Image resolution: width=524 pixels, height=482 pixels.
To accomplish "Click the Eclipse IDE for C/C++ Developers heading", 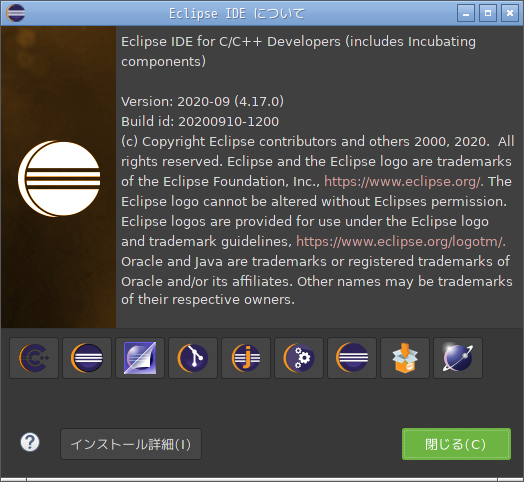I will 298,51.
